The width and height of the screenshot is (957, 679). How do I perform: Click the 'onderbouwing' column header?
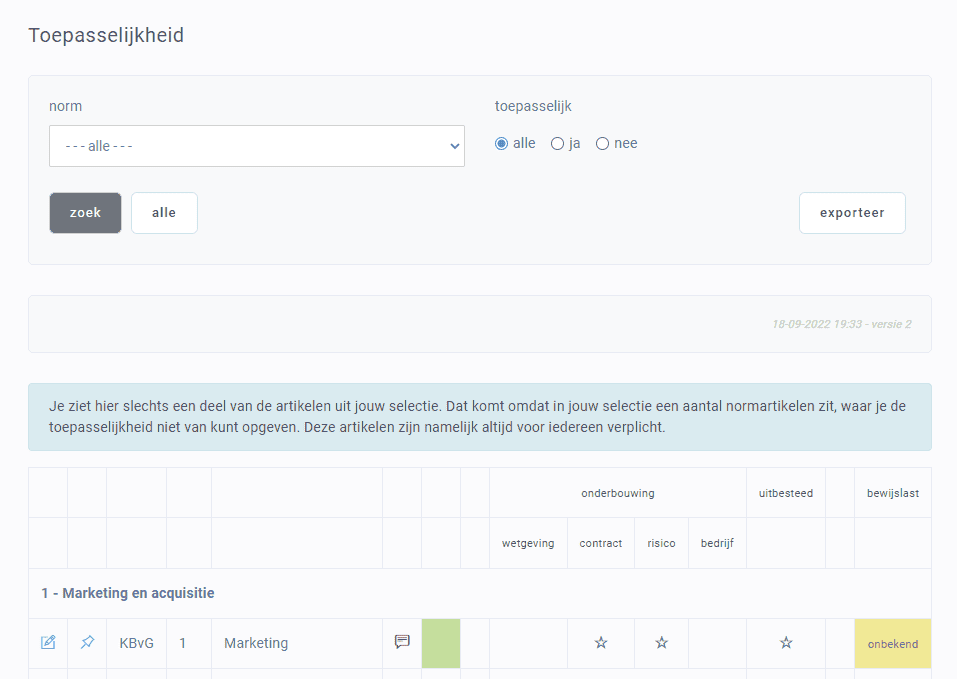click(x=618, y=493)
